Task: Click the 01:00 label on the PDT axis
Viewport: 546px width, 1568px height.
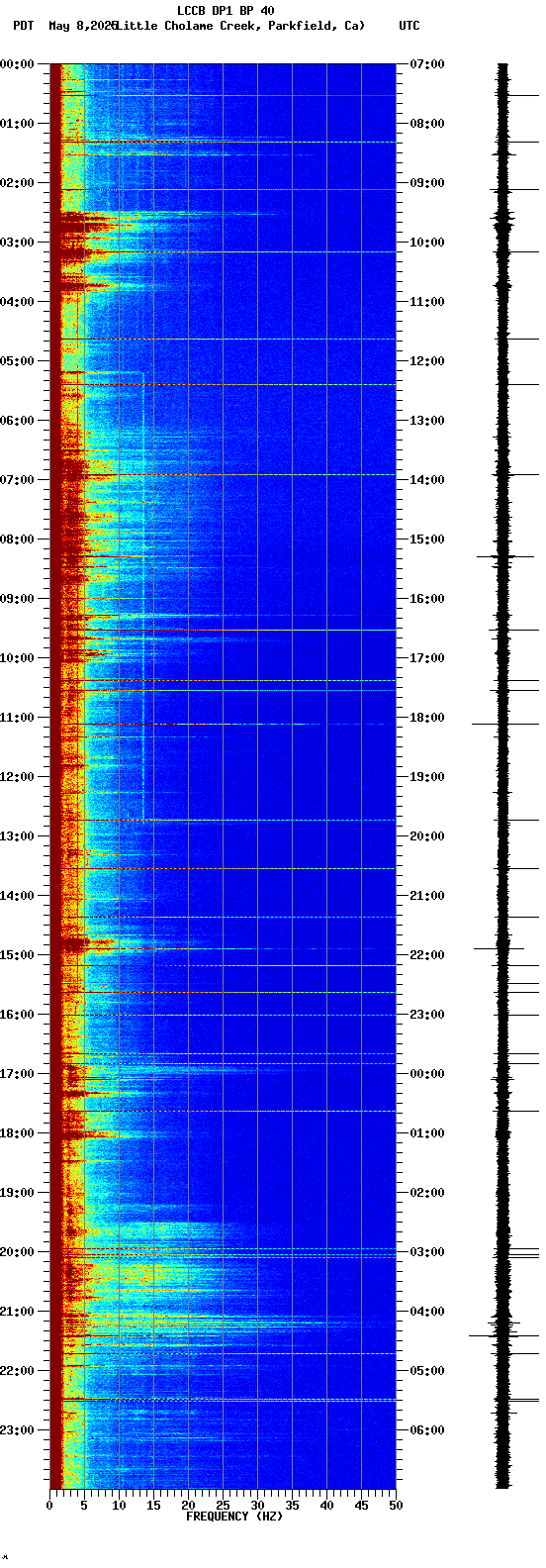Action: [18, 124]
